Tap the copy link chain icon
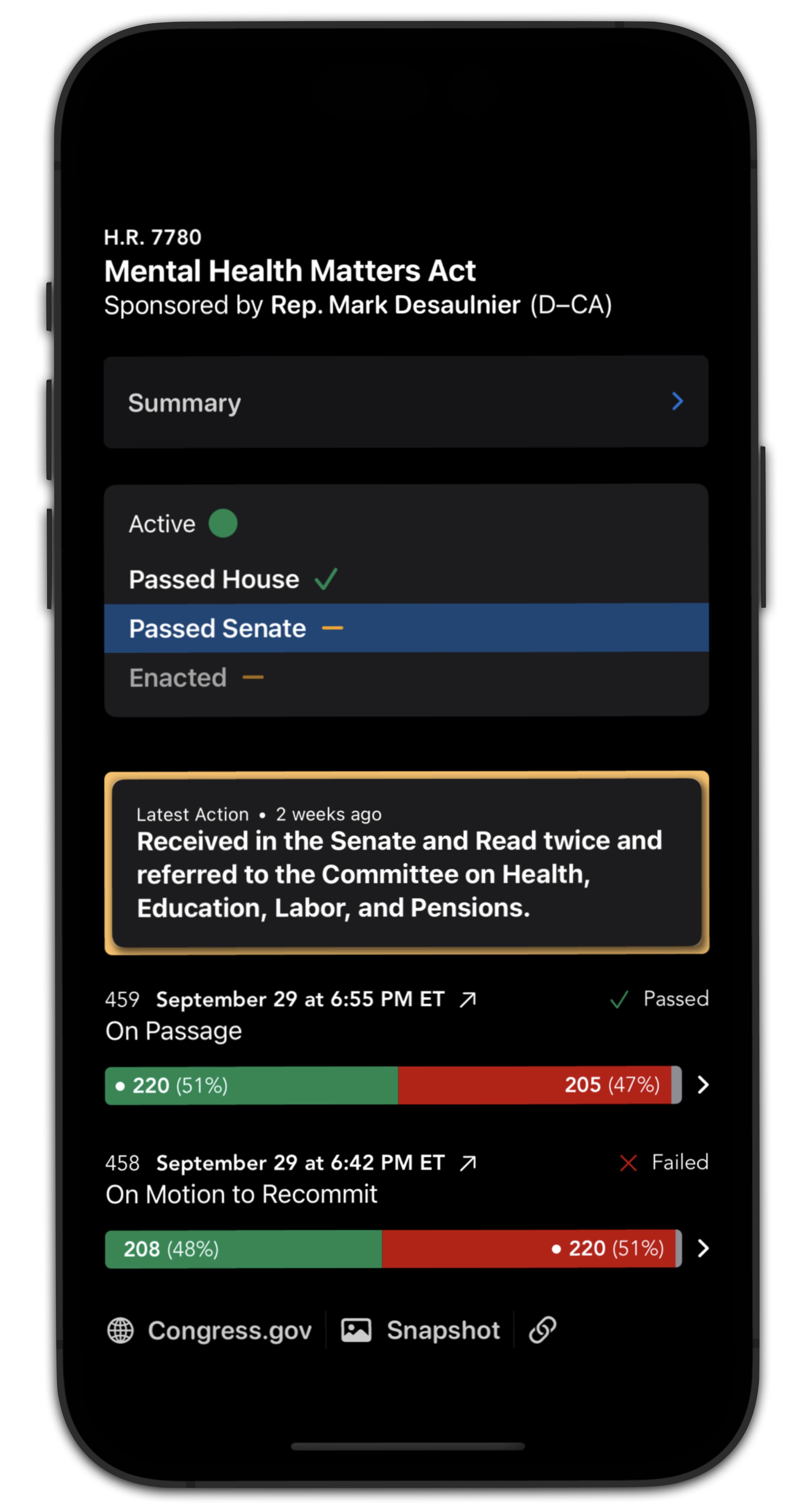 [x=542, y=1330]
